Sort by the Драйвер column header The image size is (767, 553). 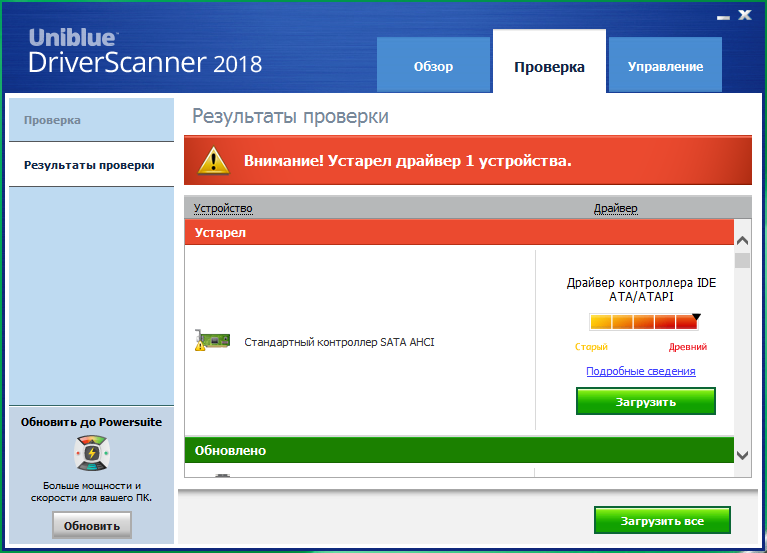[x=615, y=208]
